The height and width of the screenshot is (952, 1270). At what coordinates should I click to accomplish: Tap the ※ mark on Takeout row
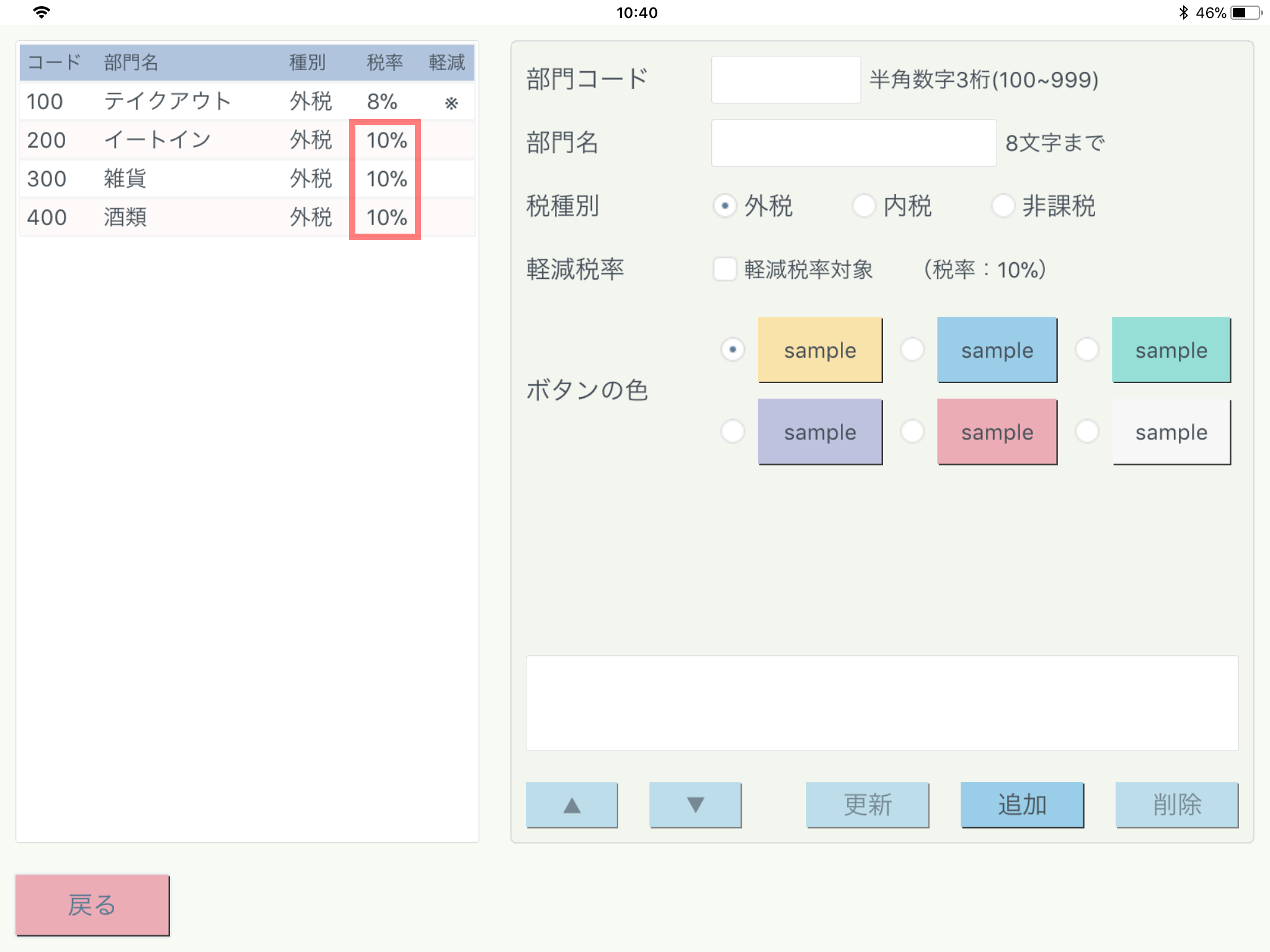click(x=451, y=103)
